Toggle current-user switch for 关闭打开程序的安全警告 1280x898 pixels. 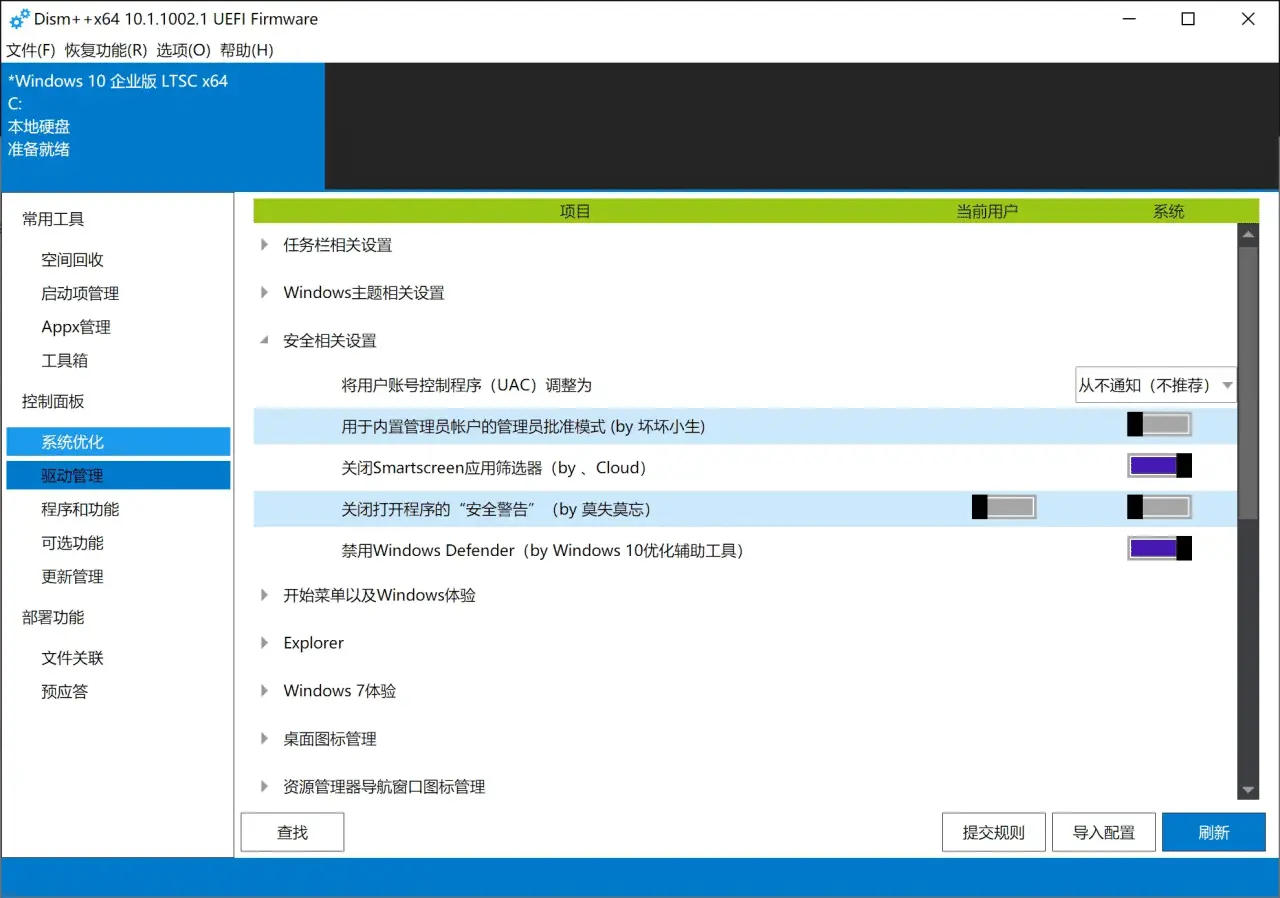coord(1004,508)
